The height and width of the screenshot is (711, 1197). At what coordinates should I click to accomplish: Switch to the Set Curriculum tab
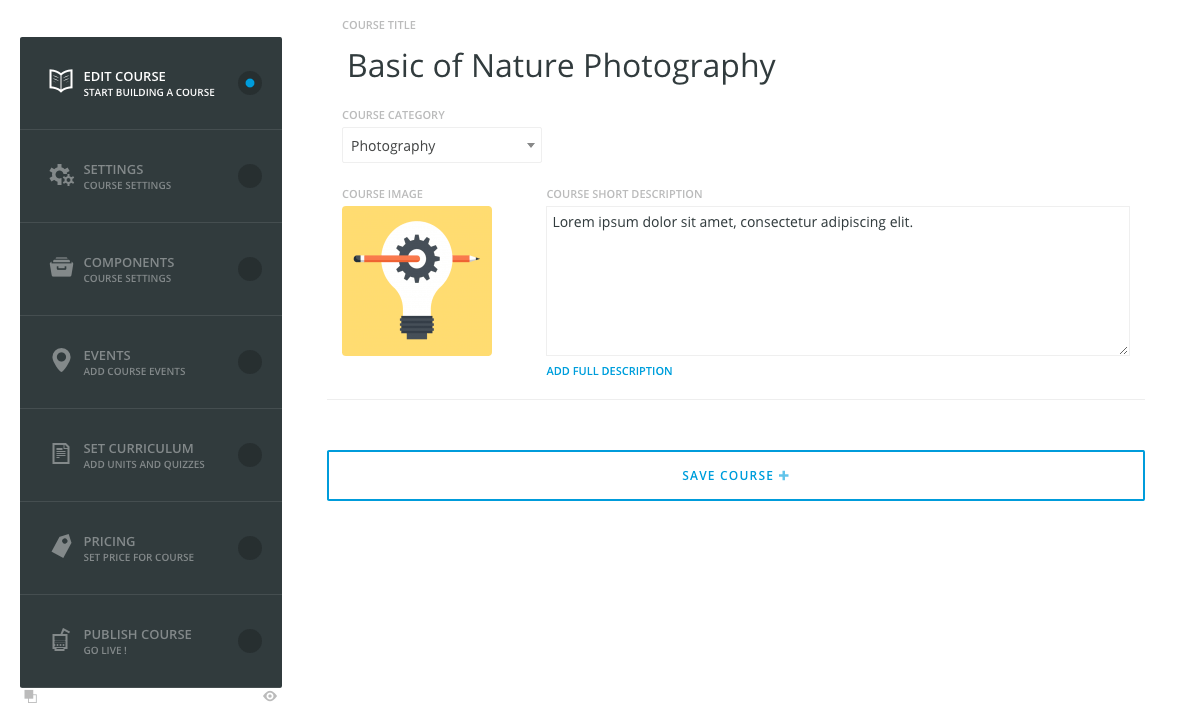point(138,449)
